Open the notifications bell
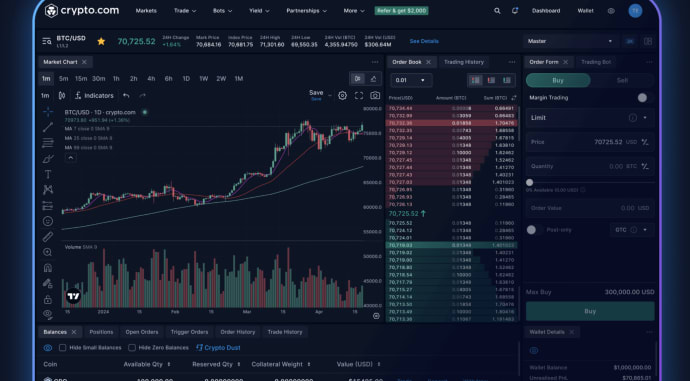The width and height of the screenshot is (690, 381). (x=514, y=11)
